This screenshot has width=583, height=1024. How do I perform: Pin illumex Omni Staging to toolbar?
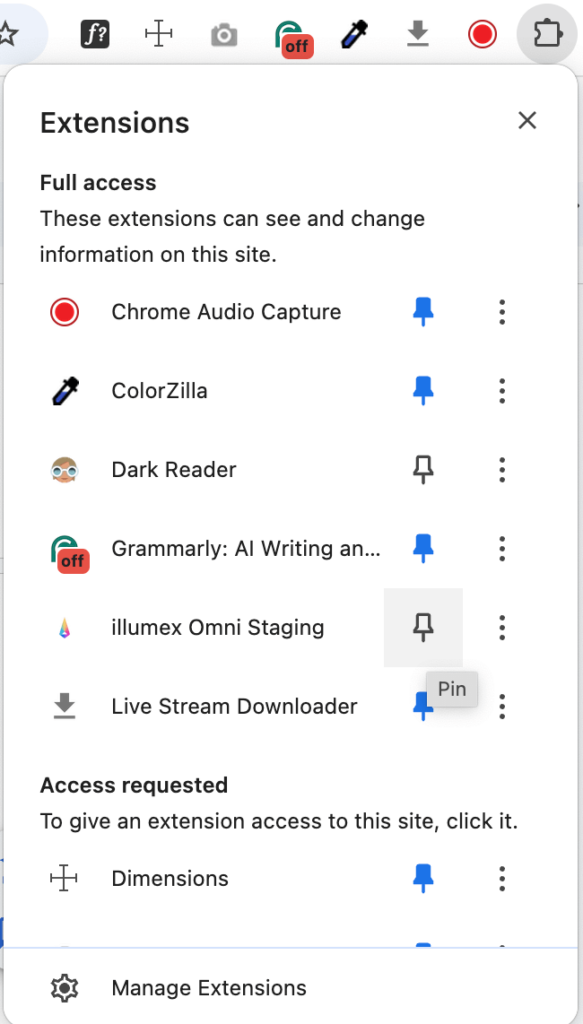(423, 628)
